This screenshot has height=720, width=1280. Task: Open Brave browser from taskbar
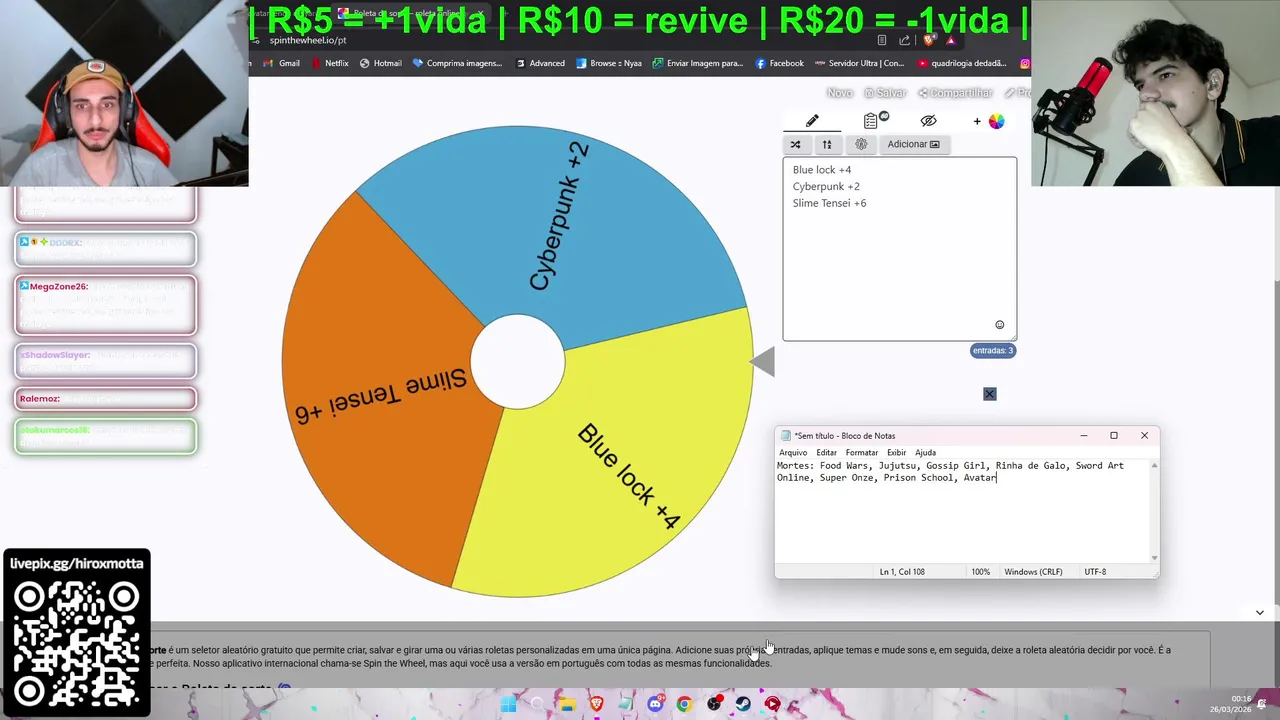[x=596, y=704]
